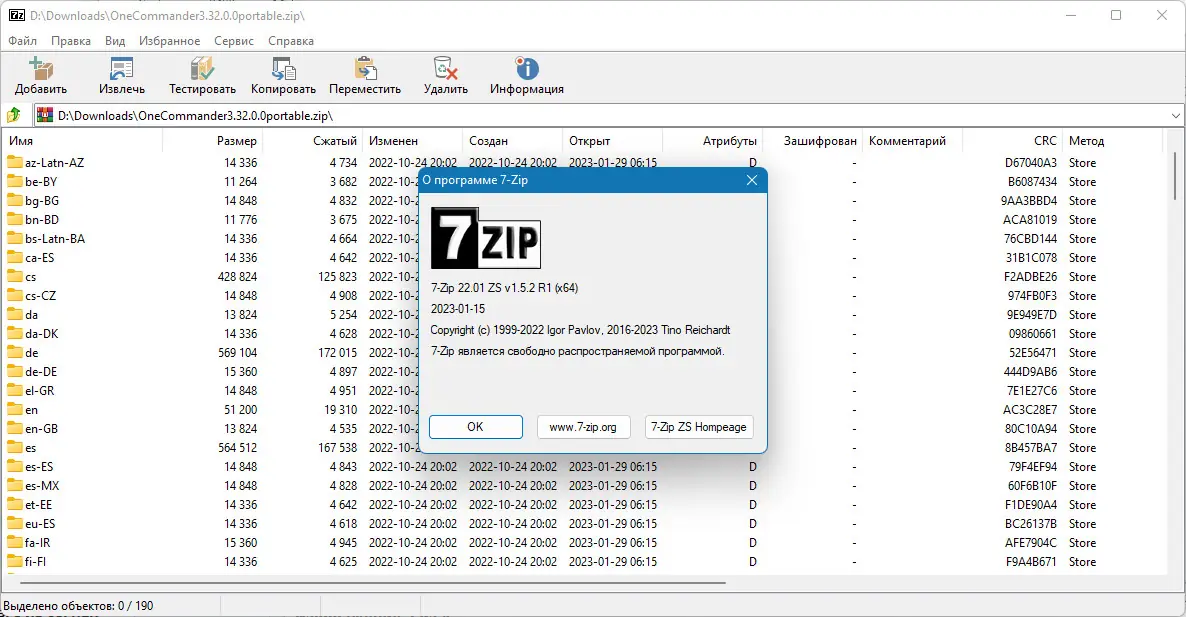Expand the address bar path dropdown
Screen dimensions: 1186x617
tap(1176, 115)
